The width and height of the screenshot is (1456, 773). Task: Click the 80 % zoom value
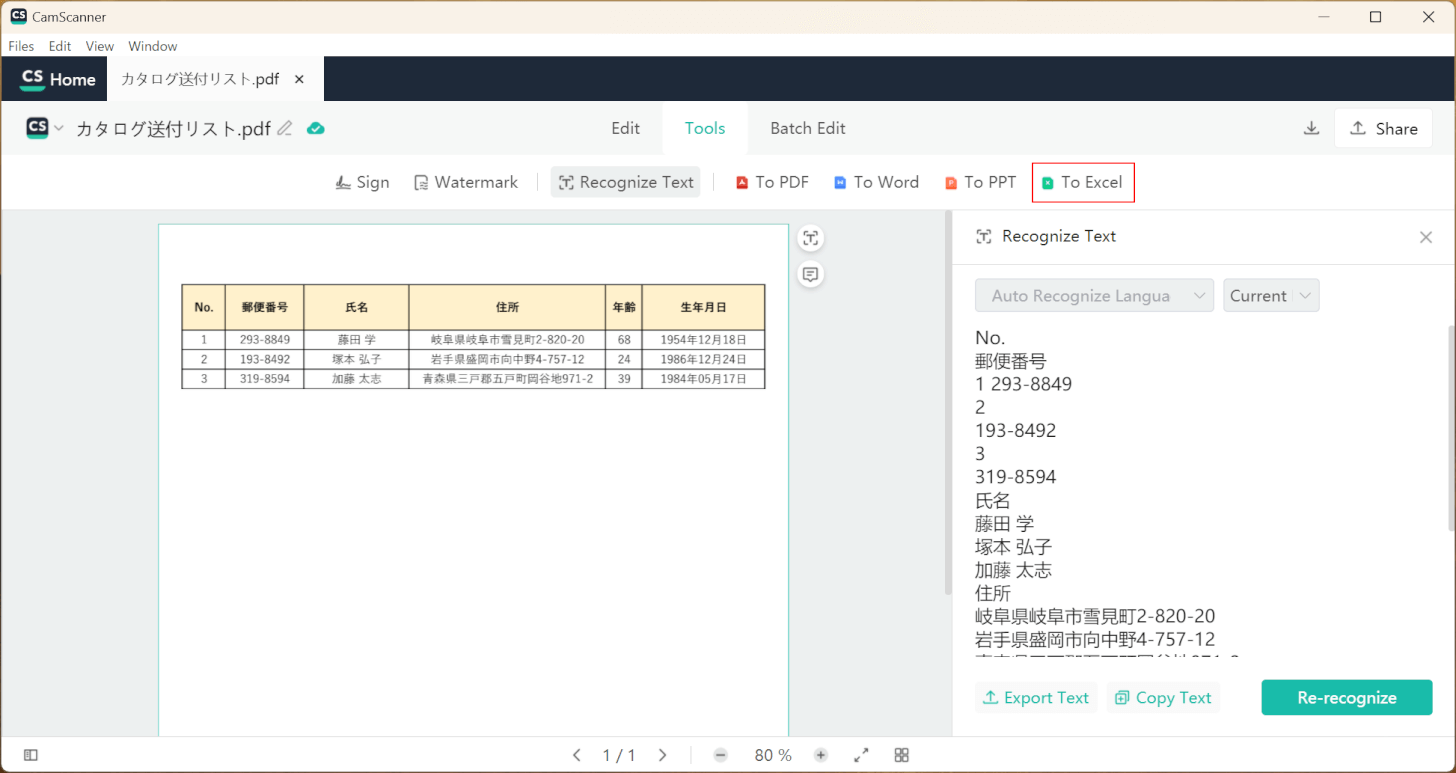pos(773,756)
